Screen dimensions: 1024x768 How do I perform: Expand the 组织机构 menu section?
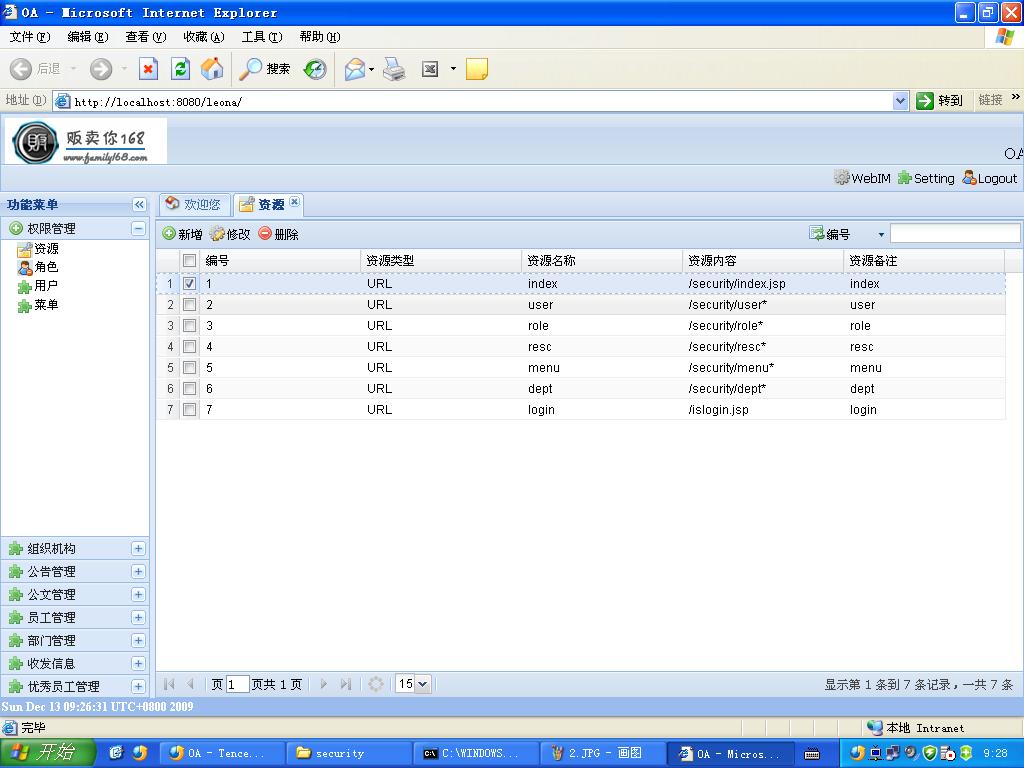tap(138, 548)
